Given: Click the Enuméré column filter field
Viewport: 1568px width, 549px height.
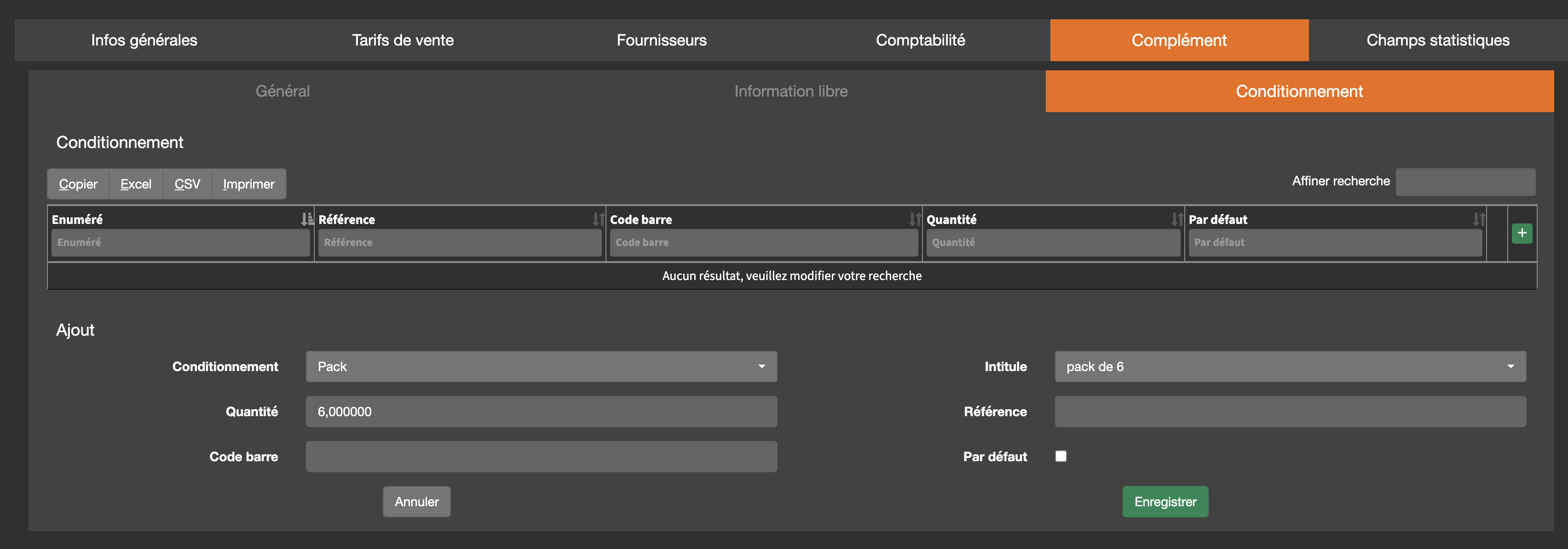Looking at the screenshot, I should pyautogui.click(x=180, y=243).
